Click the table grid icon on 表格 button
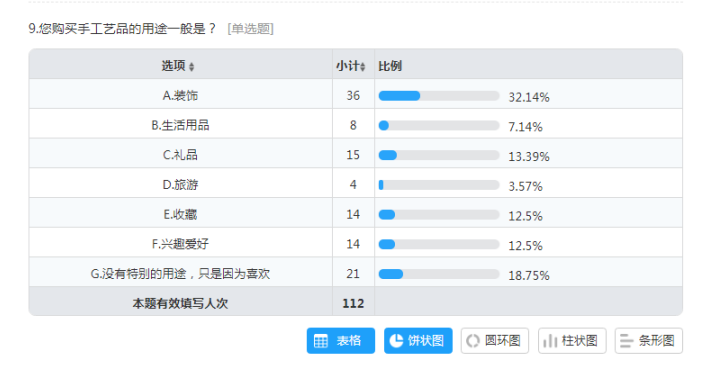Viewport: 713px width, 369px height. [321, 341]
